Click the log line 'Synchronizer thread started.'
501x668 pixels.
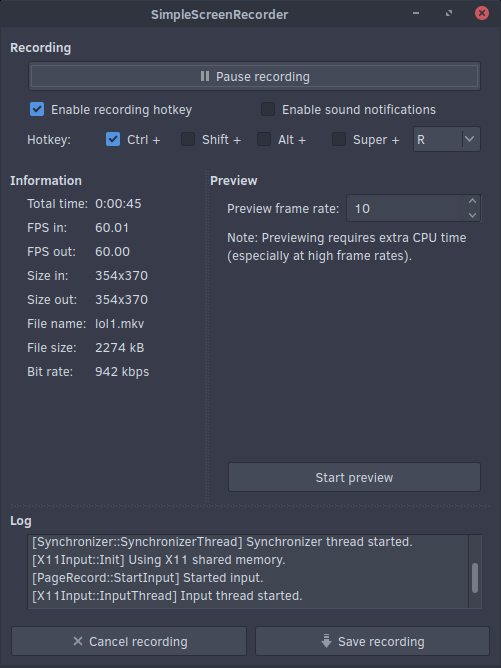tap(222, 542)
